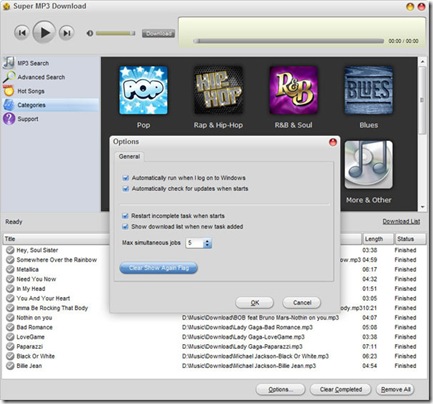Play the current track
This screenshot has height=404, width=433.
(44, 32)
